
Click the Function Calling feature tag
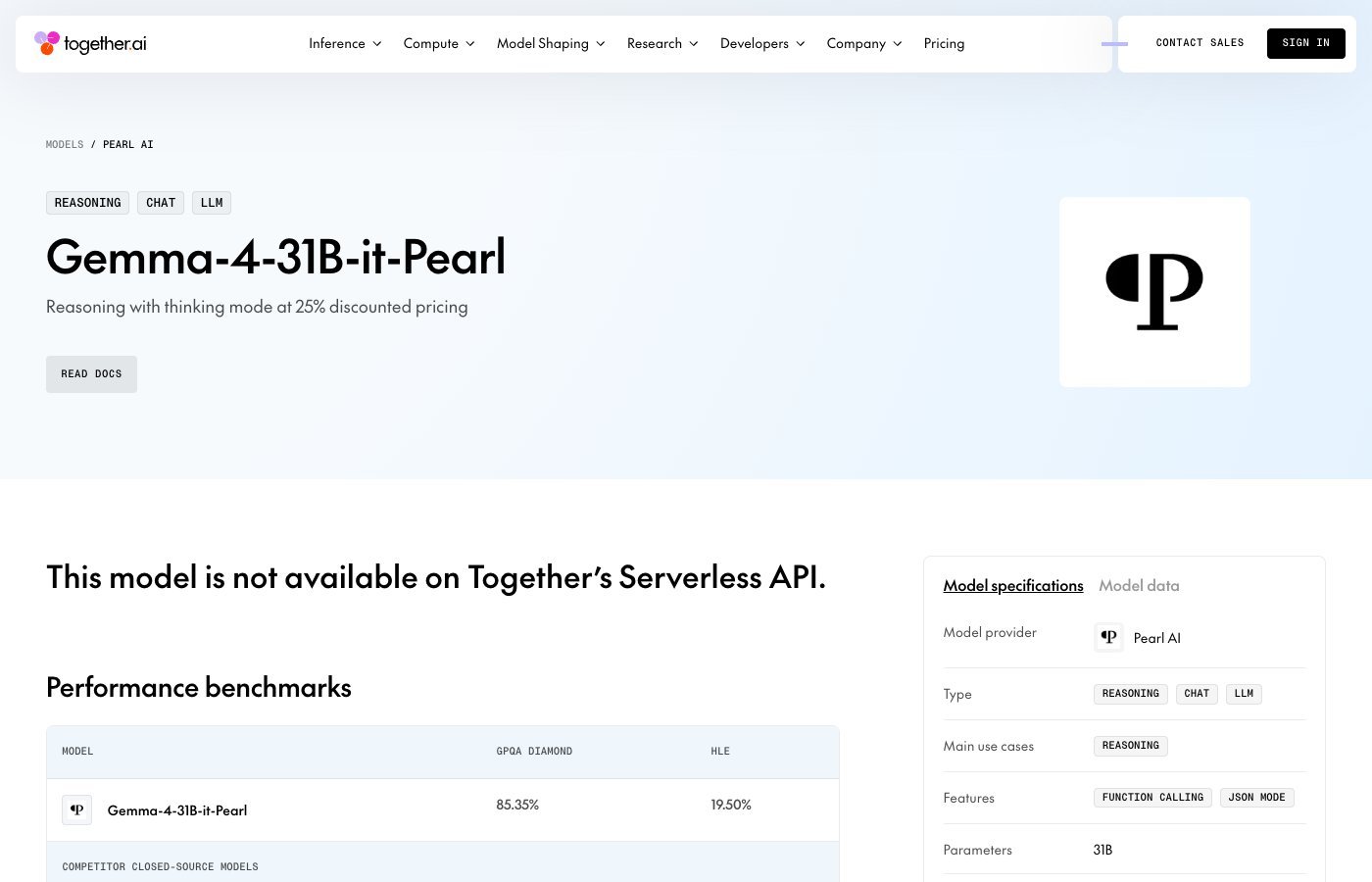tap(1152, 798)
